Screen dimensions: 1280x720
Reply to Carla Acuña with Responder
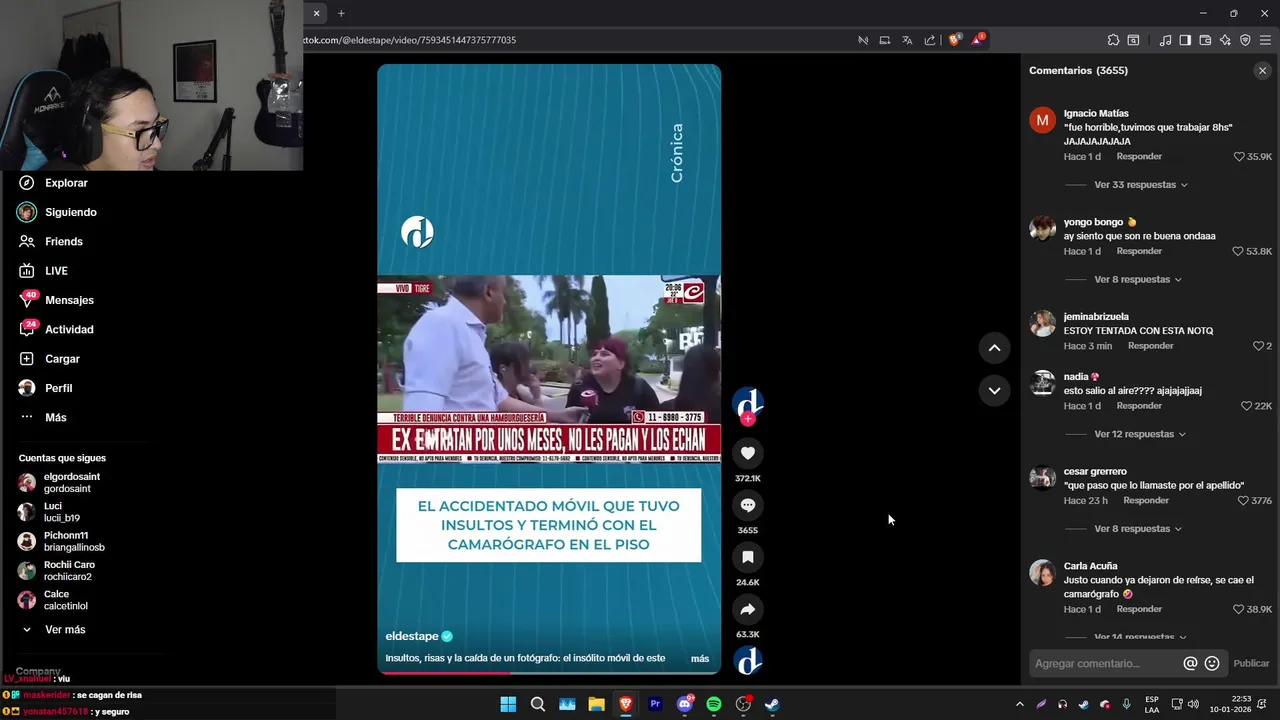coord(1139,609)
